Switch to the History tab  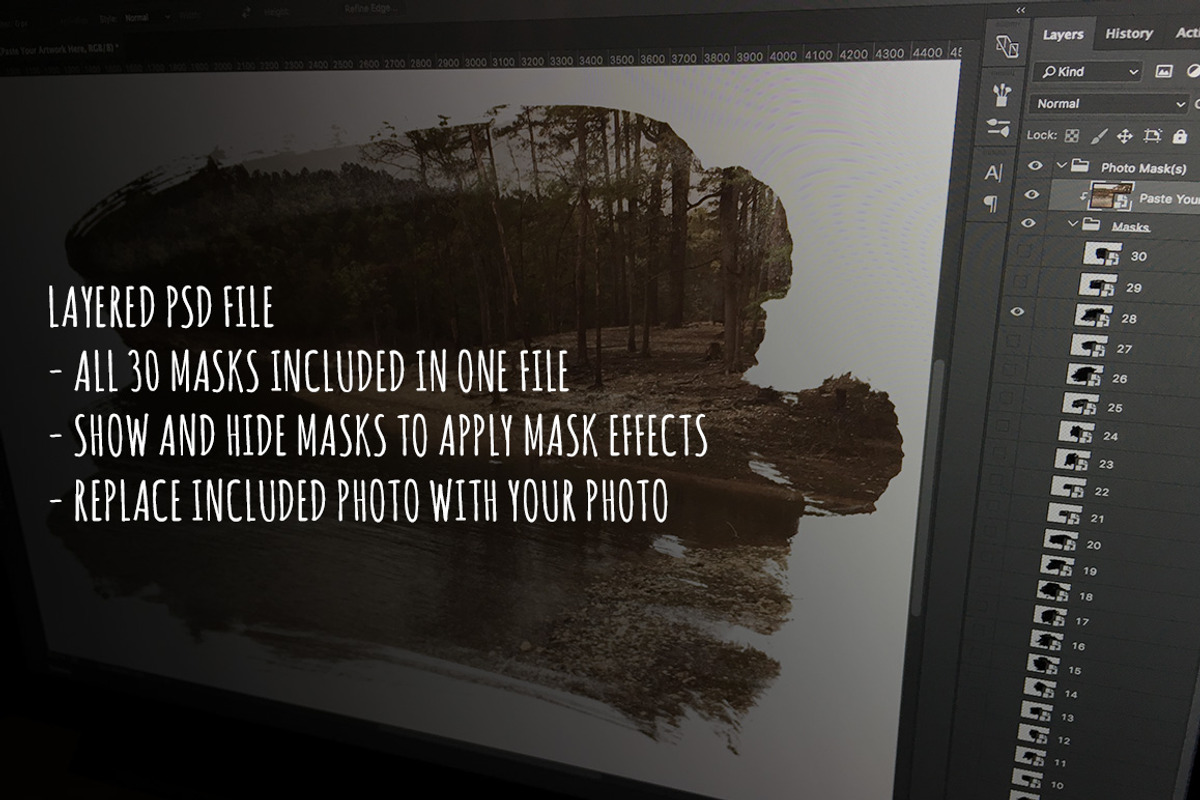coord(1129,33)
